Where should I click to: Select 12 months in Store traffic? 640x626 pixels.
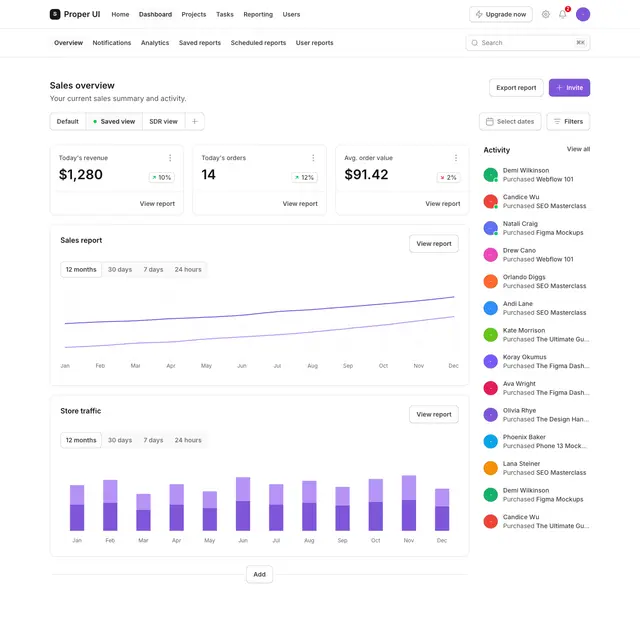point(81,440)
